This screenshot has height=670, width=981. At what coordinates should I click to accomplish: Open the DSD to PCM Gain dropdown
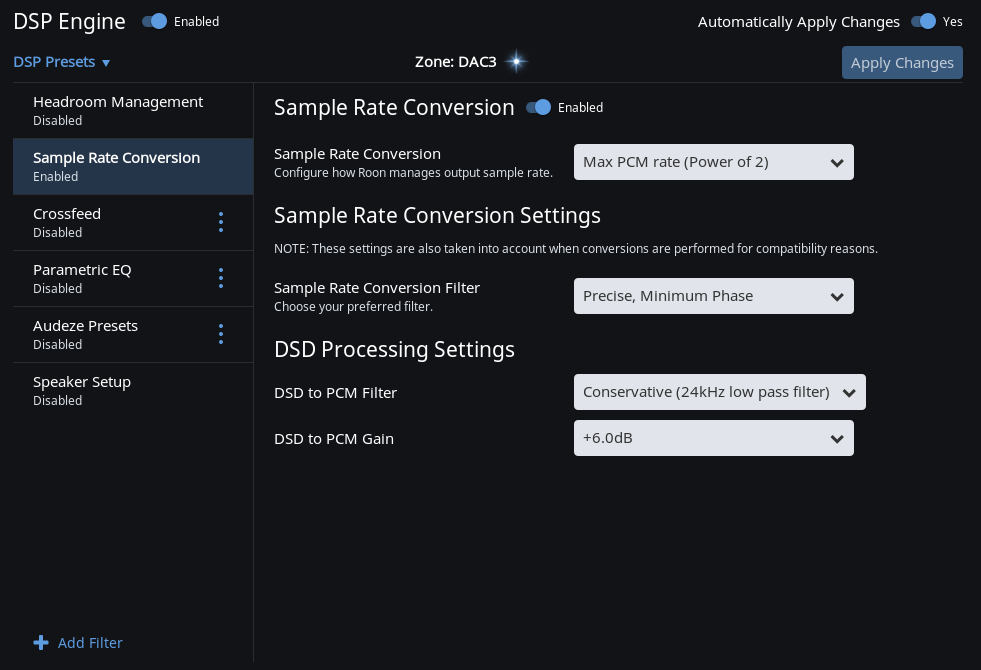point(713,438)
